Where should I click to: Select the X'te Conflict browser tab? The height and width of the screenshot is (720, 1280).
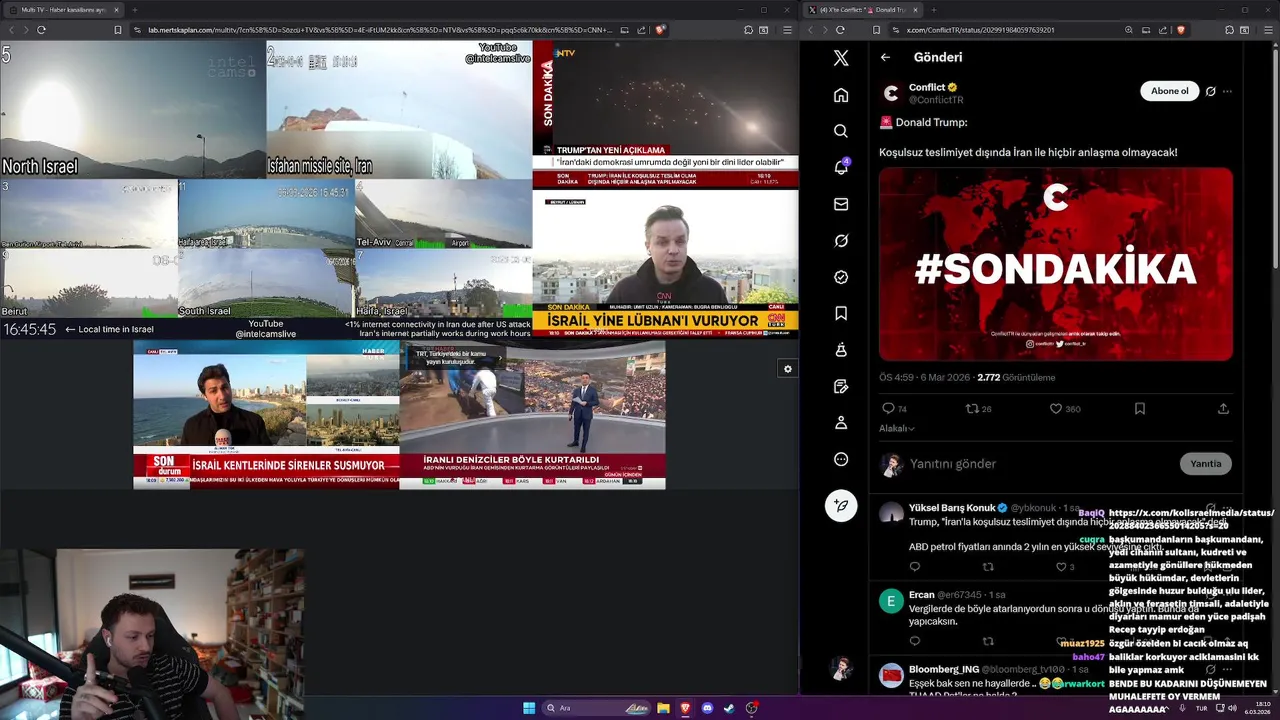pos(862,10)
